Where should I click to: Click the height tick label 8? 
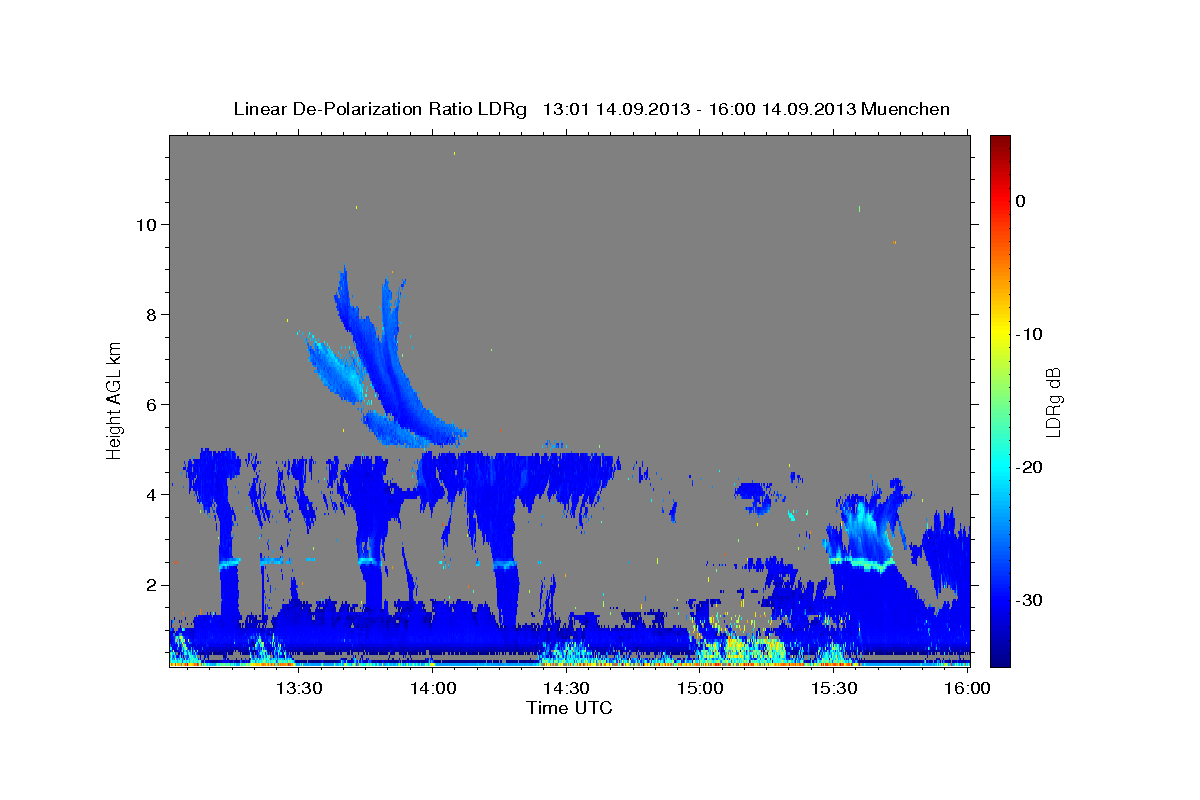click(x=150, y=314)
